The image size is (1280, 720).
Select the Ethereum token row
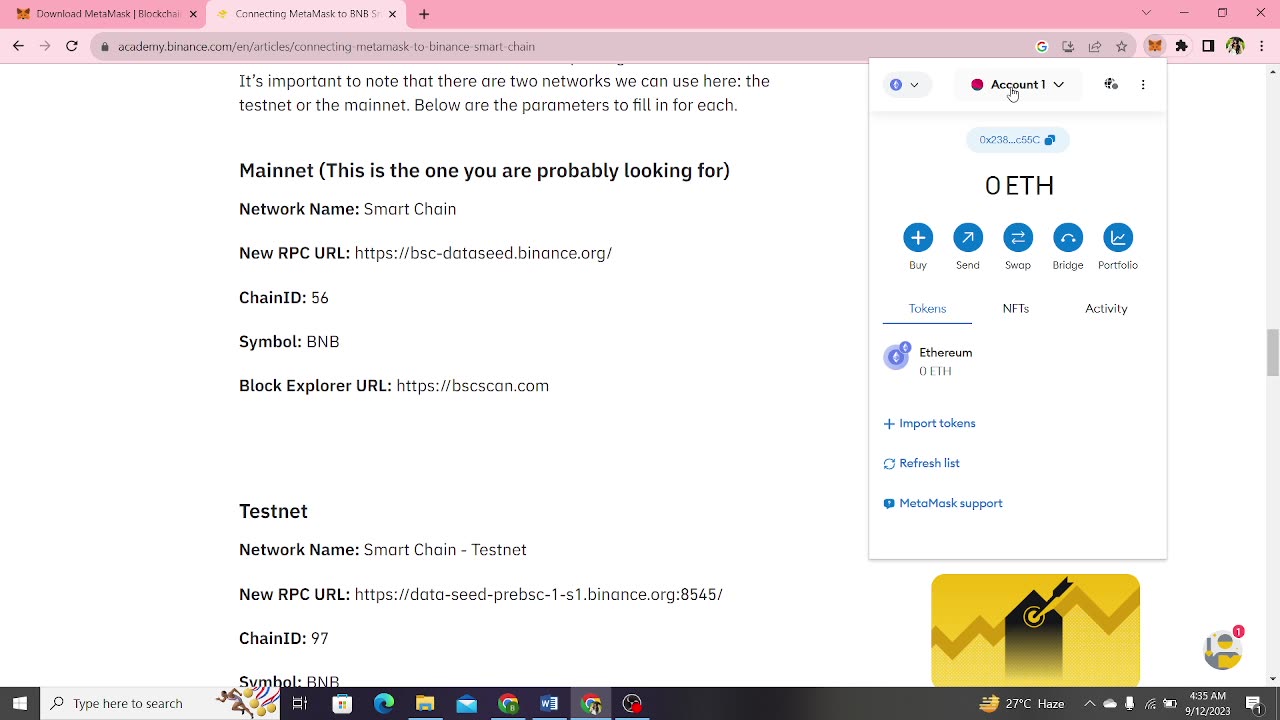(1018, 361)
